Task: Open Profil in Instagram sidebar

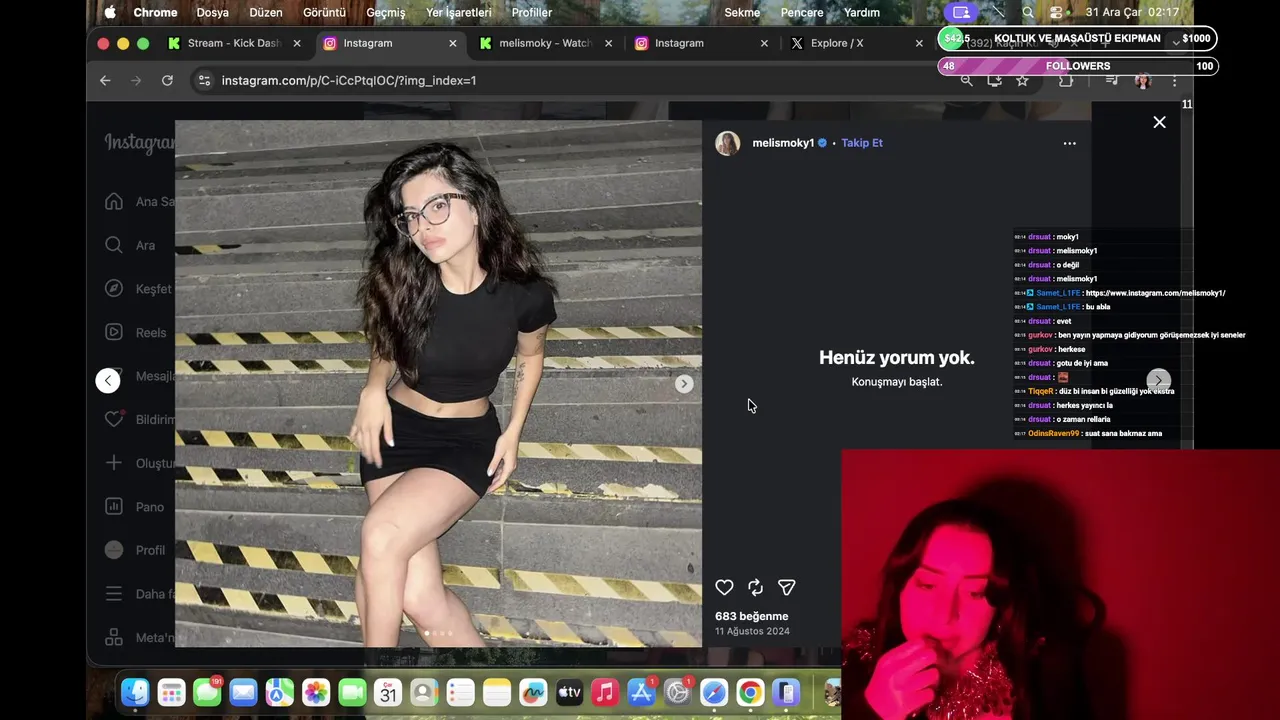Action: pyautogui.click(x=136, y=550)
